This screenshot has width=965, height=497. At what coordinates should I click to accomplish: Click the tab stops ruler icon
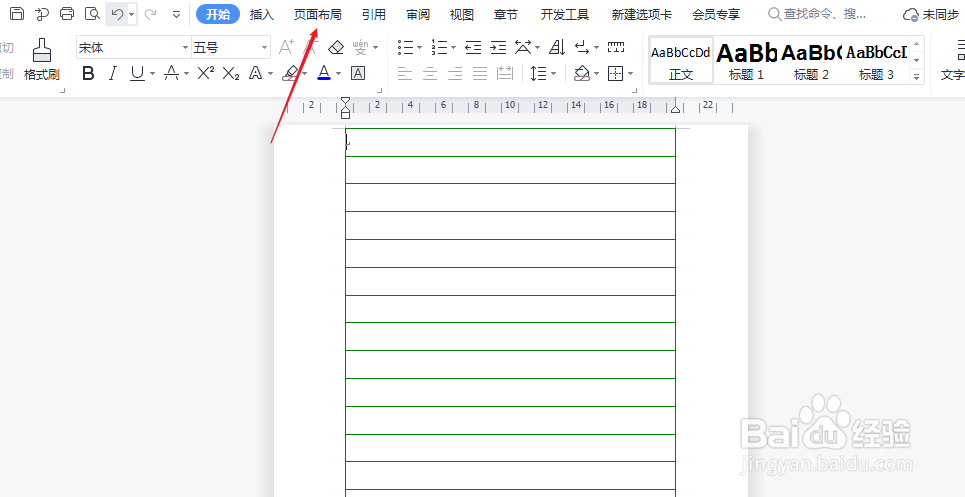(x=616, y=47)
